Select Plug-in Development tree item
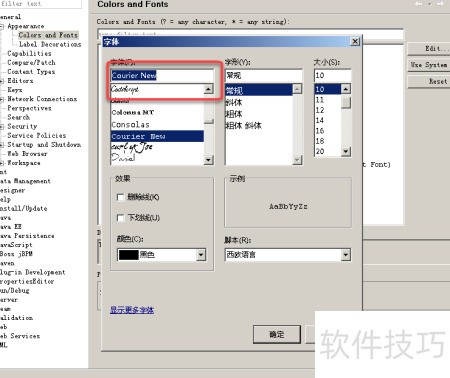Screen dimensions: 450x378 pos(33,272)
